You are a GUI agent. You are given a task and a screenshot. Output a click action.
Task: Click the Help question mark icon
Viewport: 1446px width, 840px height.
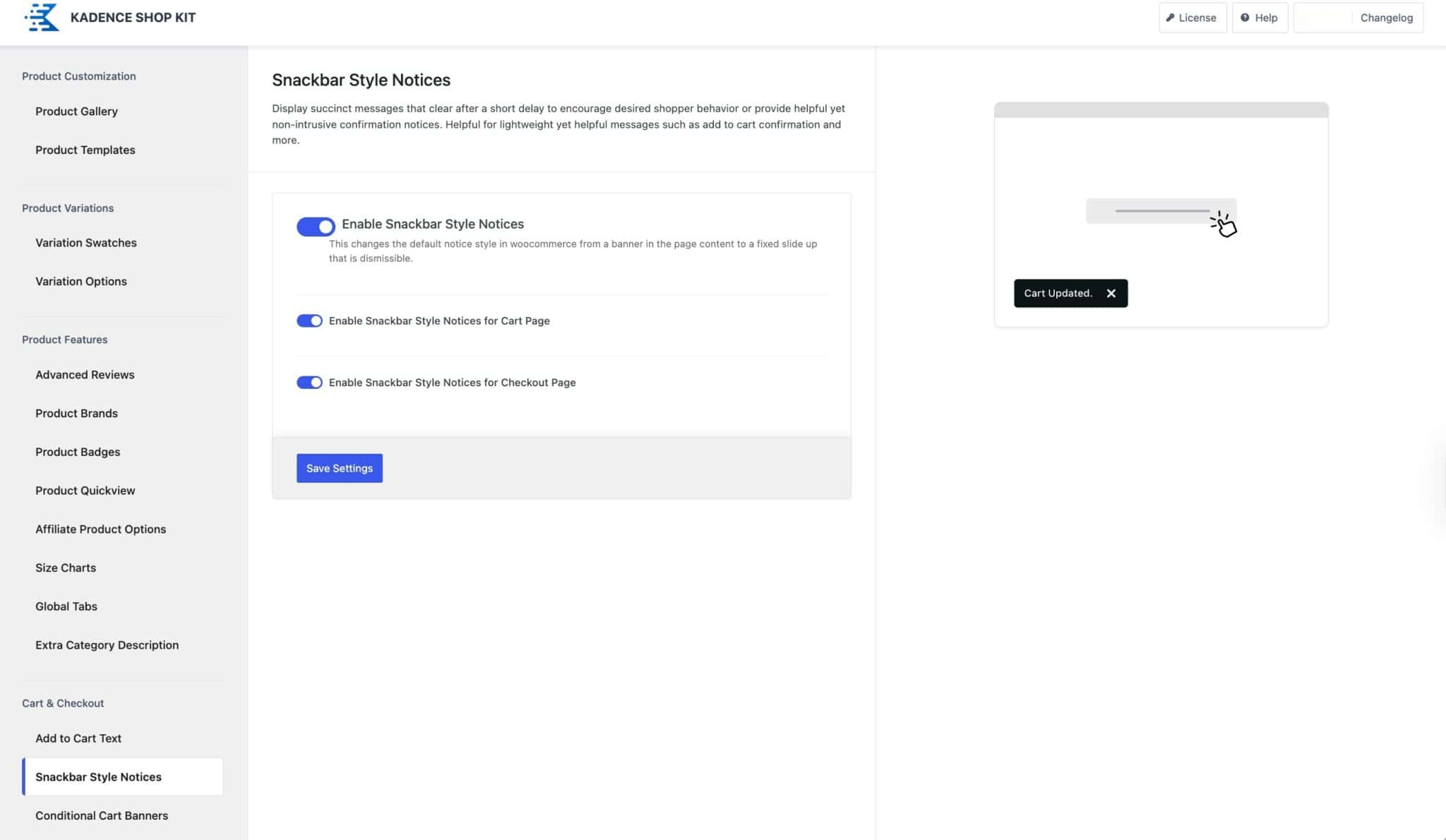pyautogui.click(x=1243, y=18)
